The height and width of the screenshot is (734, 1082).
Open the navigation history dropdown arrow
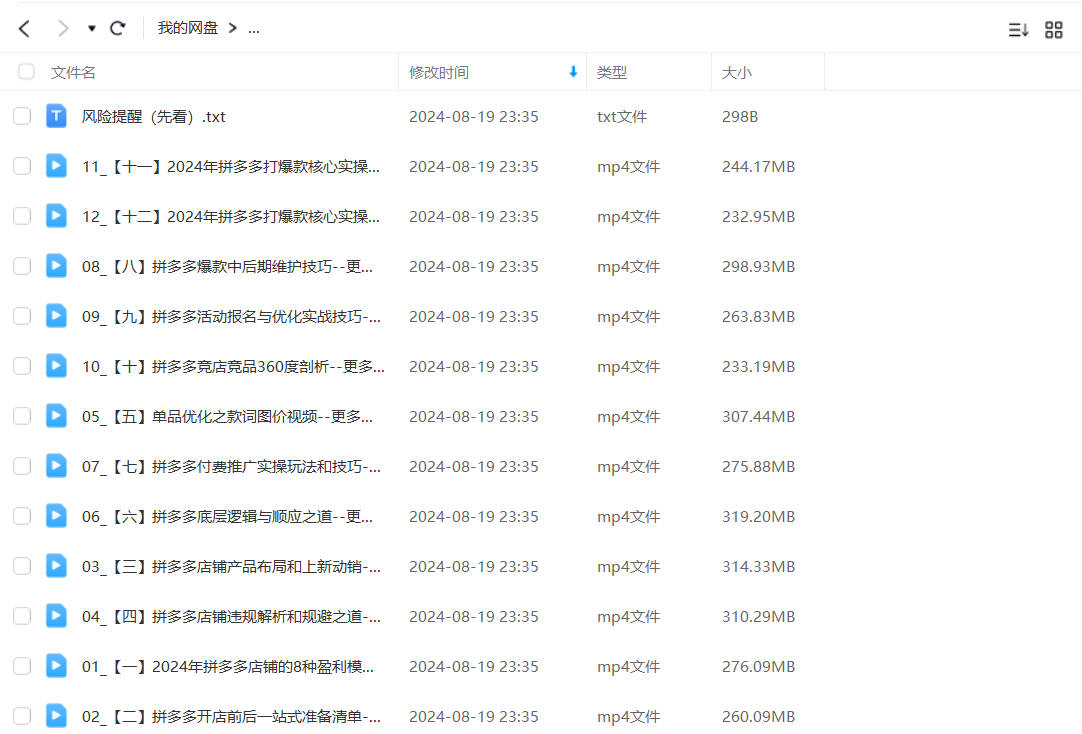point(91,28)
